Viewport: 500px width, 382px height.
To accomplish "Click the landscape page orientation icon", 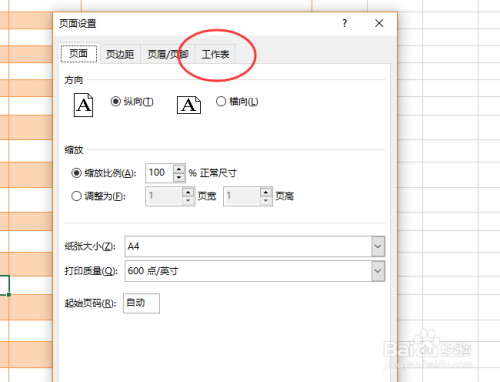I will pos(189,105).
